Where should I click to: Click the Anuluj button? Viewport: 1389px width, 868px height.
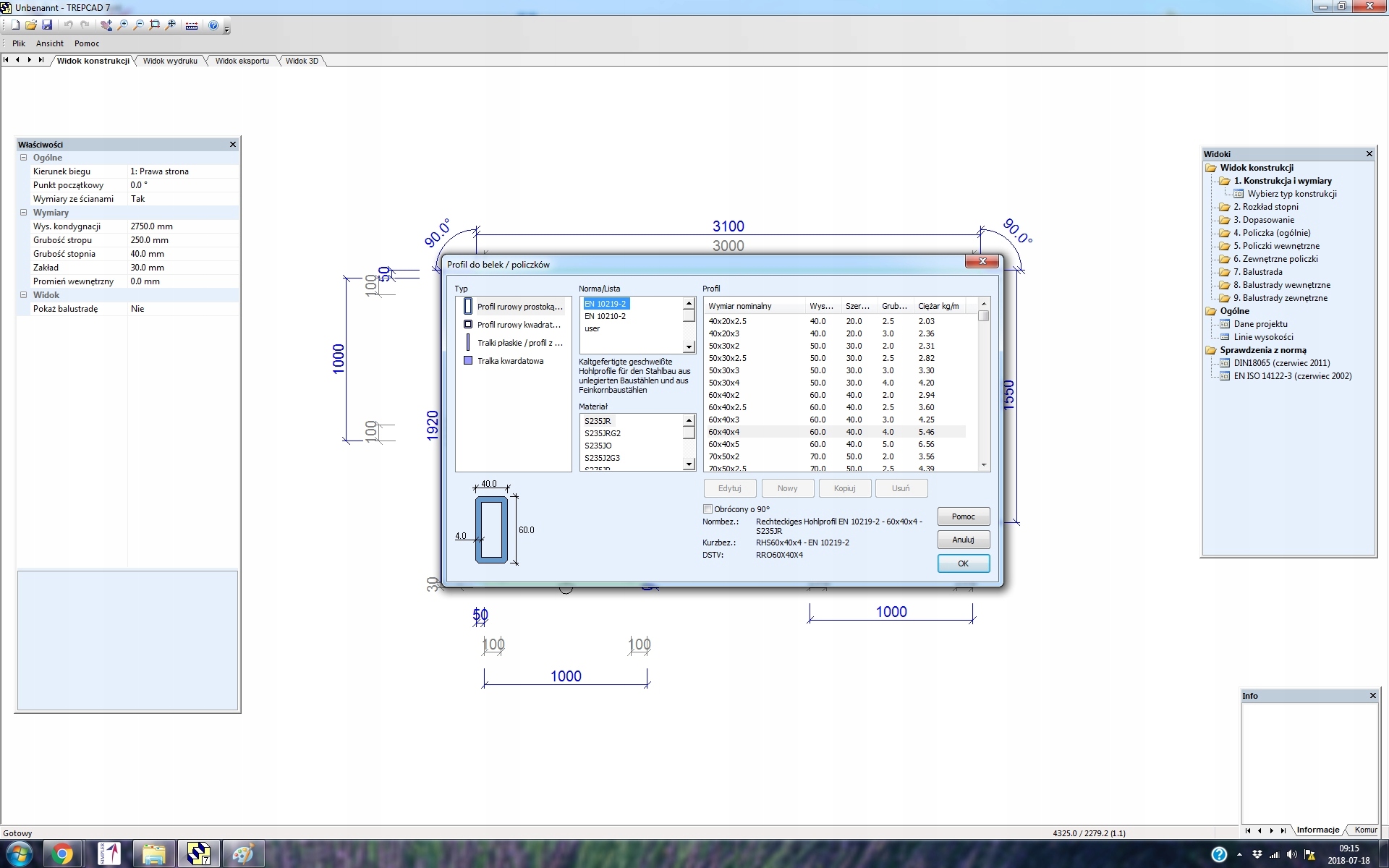click(963, 540)
